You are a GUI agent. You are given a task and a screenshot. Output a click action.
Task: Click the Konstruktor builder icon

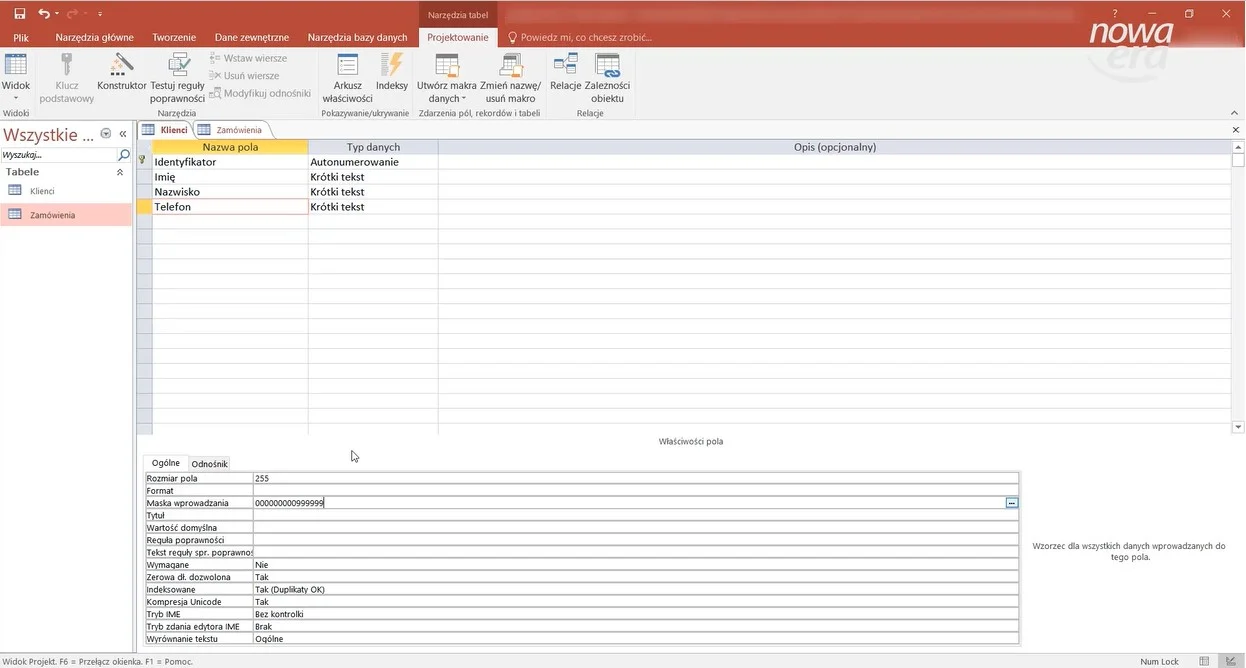coord(121,70)
